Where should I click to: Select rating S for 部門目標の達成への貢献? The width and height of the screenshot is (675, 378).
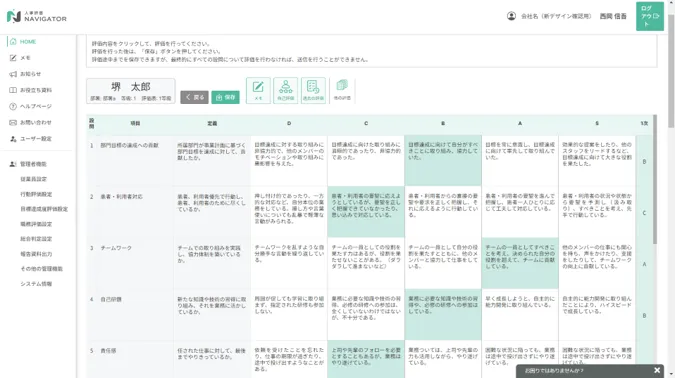[597, 161]
